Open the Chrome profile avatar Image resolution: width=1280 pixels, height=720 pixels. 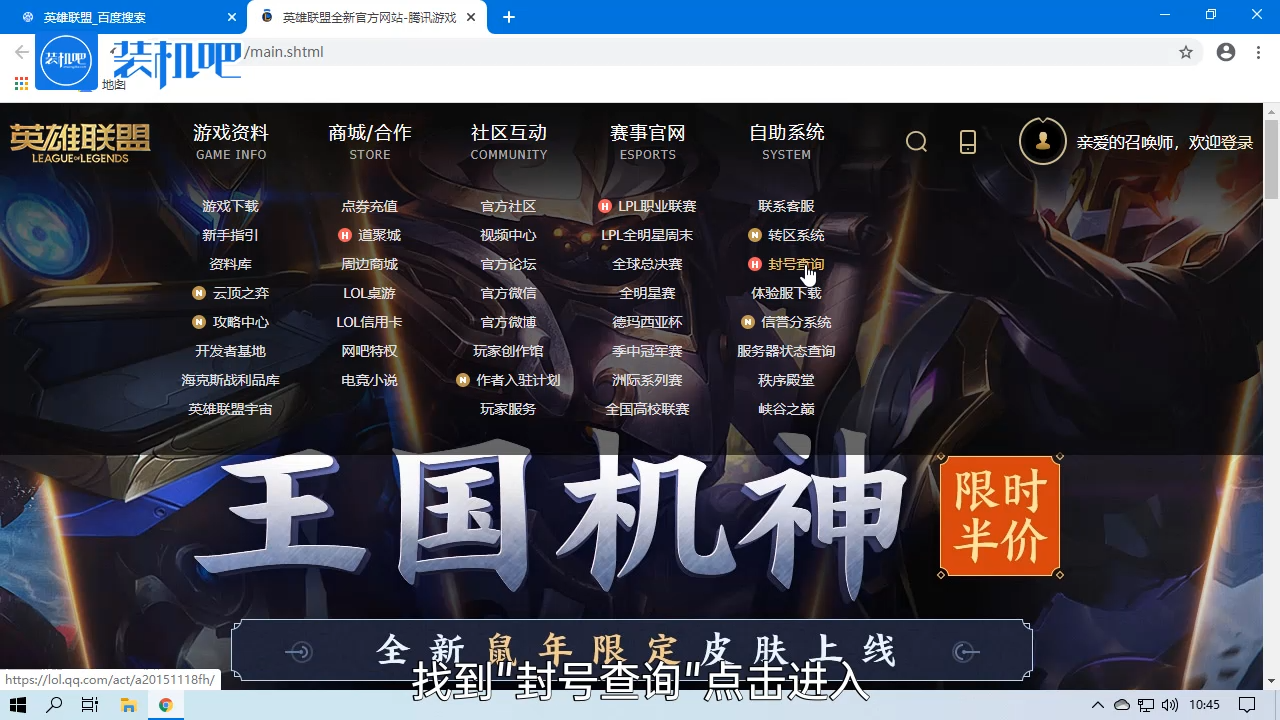tap(1226, 51)
